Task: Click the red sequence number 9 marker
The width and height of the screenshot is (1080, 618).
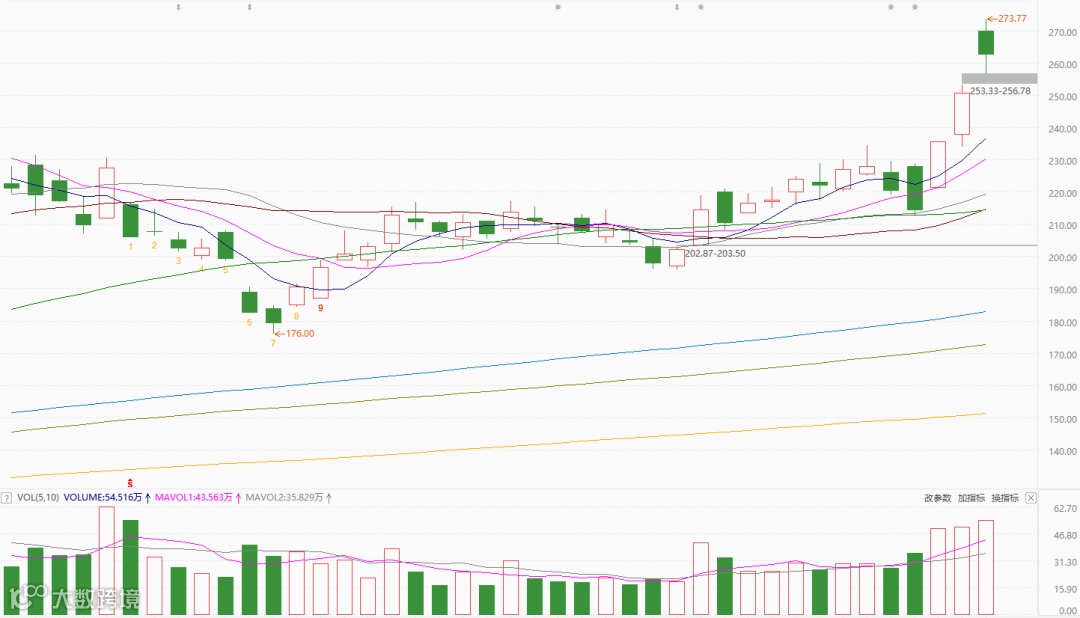Action: [320, 308]
